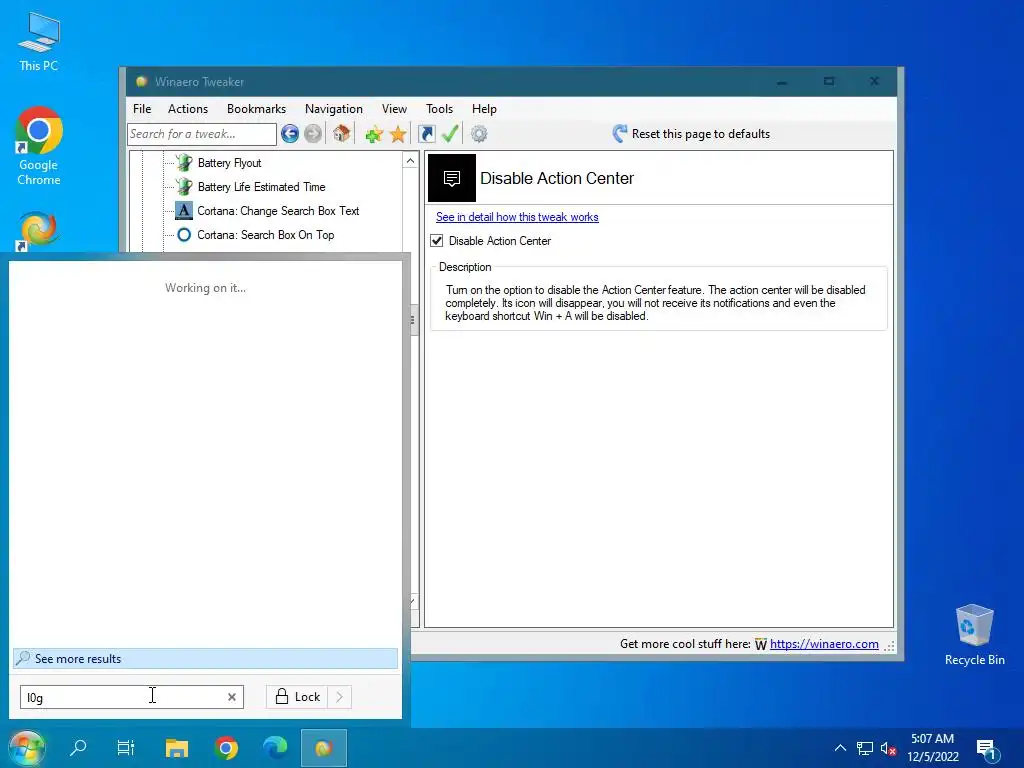1024x768 pixels.
Task: Go to the Home page icon
Action: click(342, 134)
